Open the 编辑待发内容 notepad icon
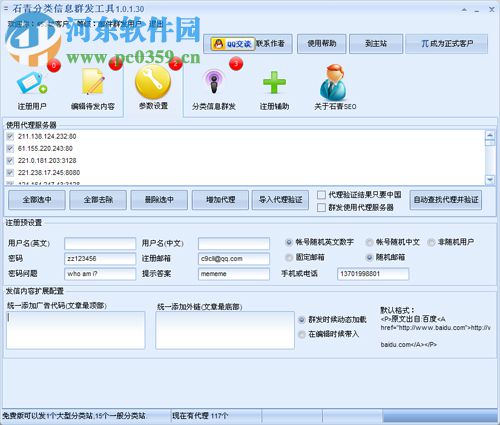The width and height of the screenshot is (500, 425). (x=93, y=81)
